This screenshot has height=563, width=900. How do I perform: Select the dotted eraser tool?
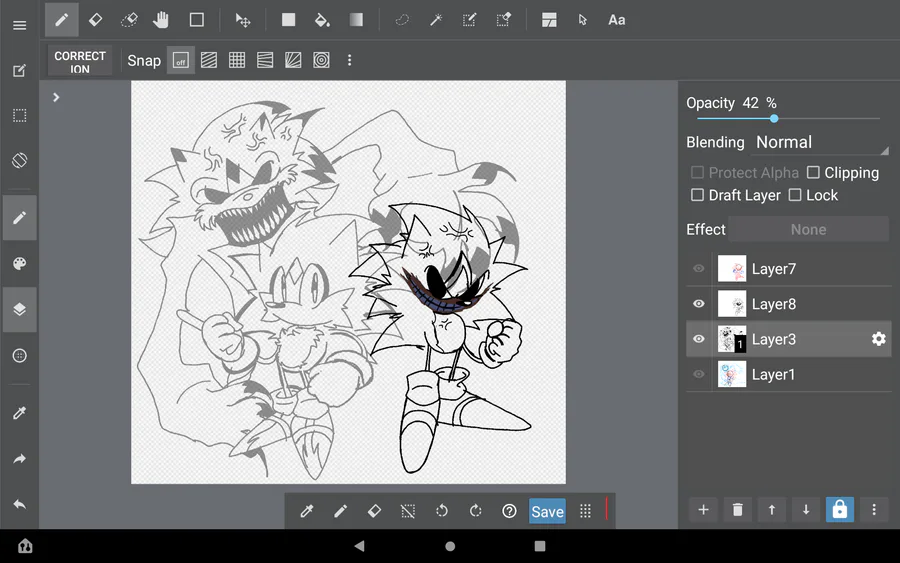(x=129, y=20)
